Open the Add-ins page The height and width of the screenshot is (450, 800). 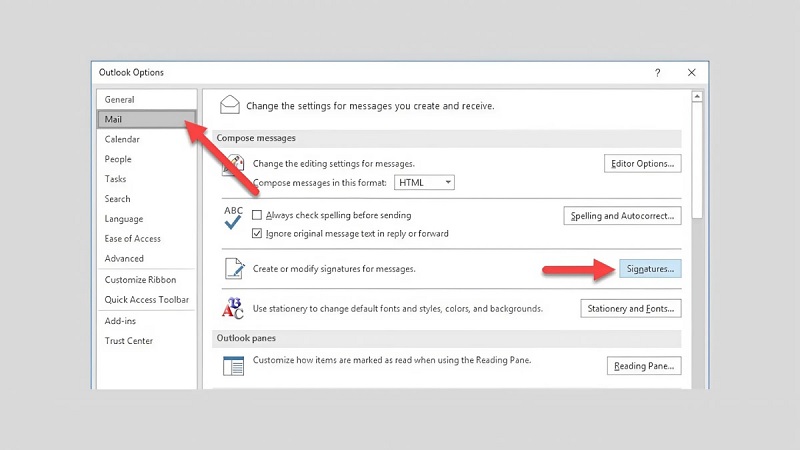click(146, 321)
